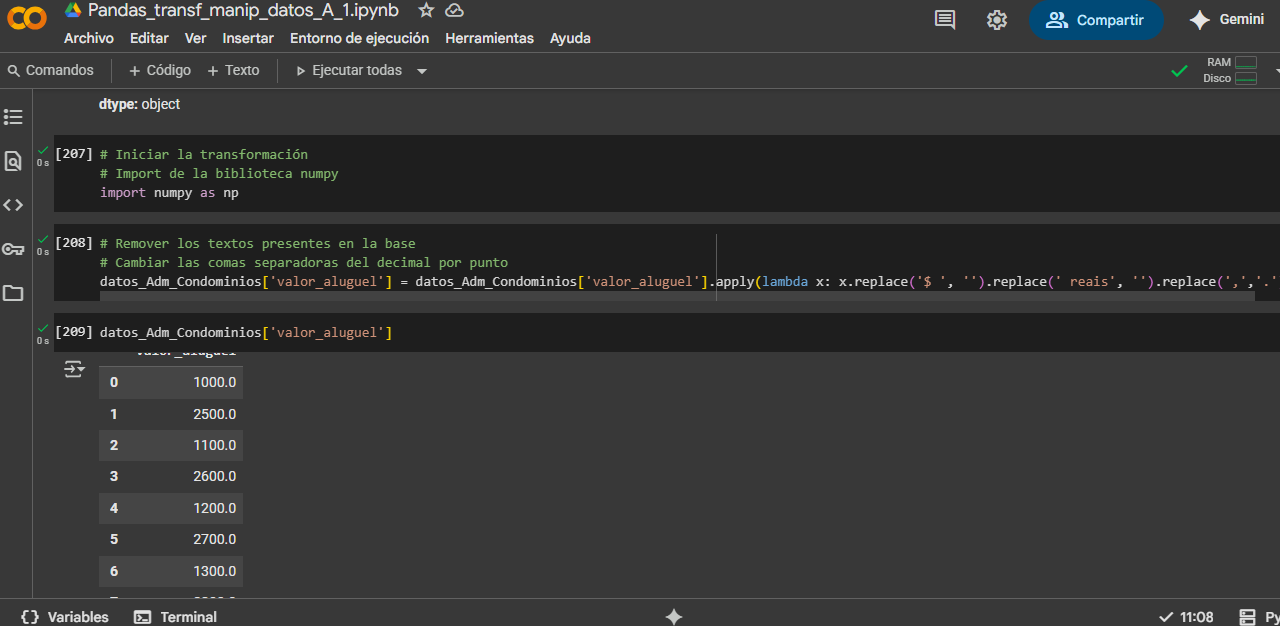Select the output value 1200.0
1280x626 pixels.
coord(215,508)
